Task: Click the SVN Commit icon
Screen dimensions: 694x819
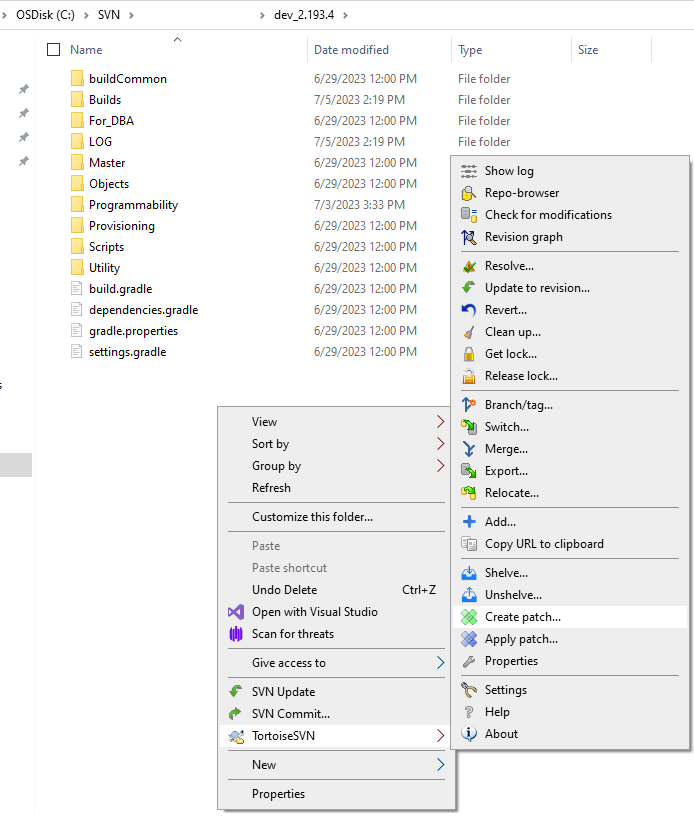Action: (x=236, y=714)
